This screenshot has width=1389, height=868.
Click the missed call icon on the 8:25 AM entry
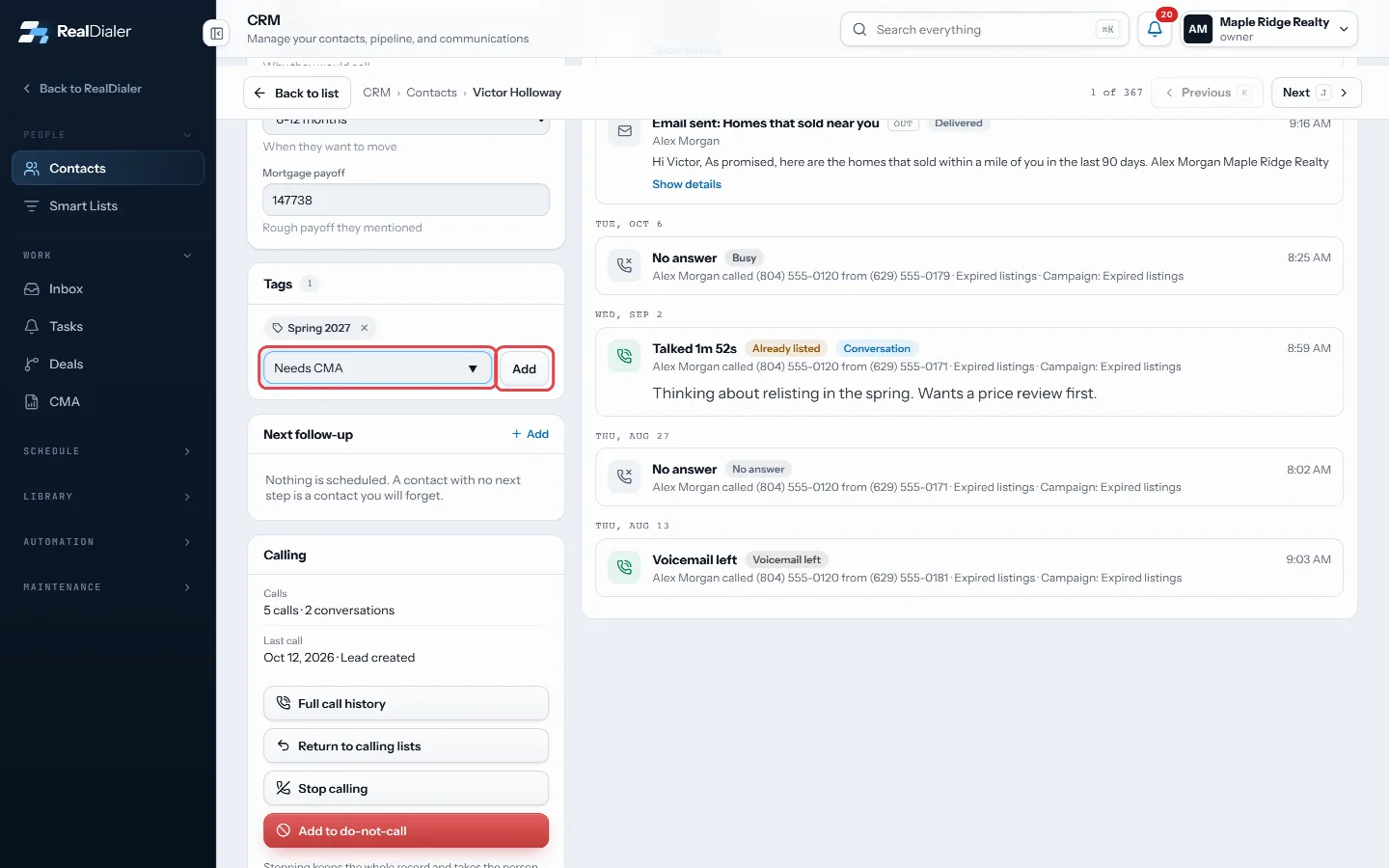click(625, 265)
